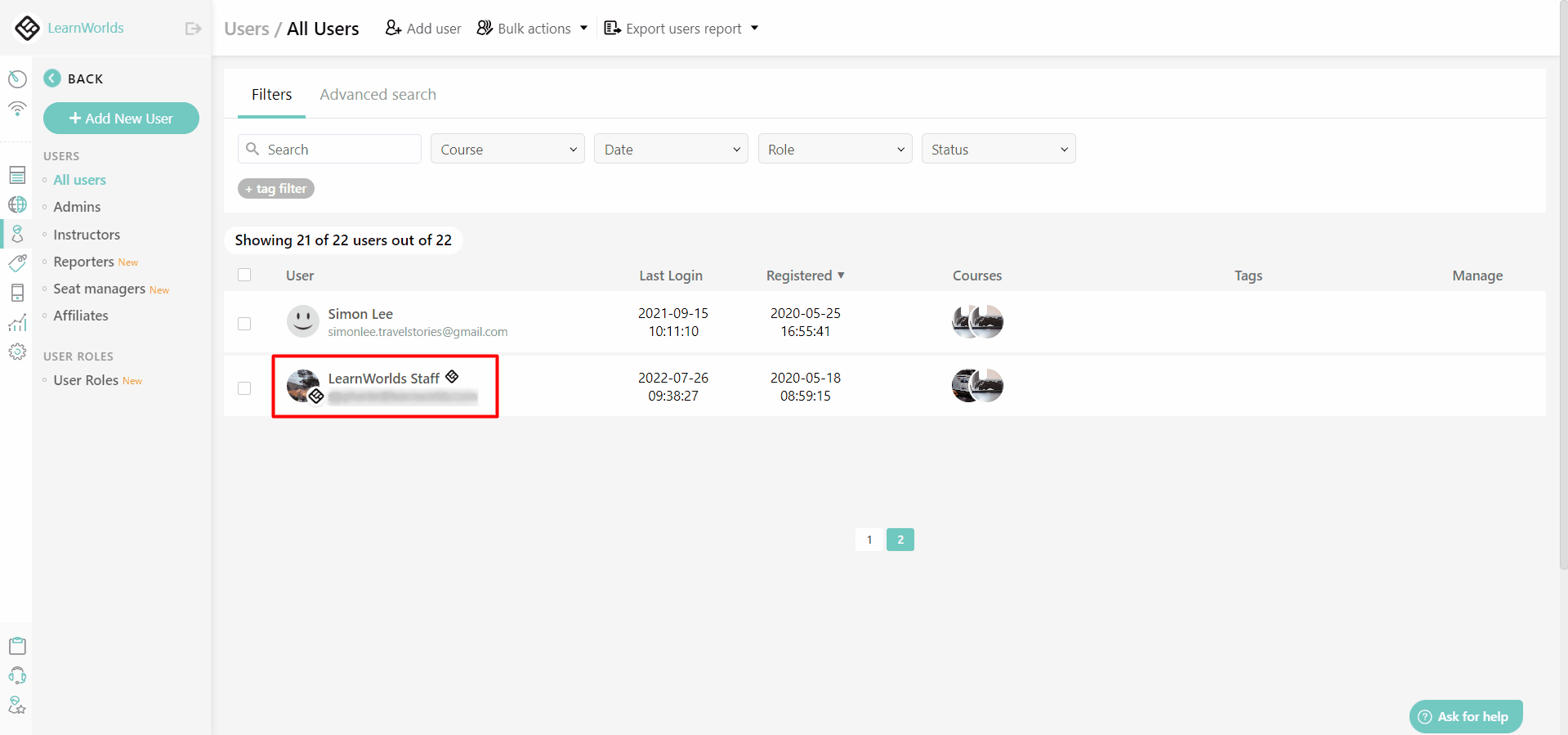The image size is (1568, 735).
Task: Select Affiliates in sidebar
Action: [x=81, y=316]
